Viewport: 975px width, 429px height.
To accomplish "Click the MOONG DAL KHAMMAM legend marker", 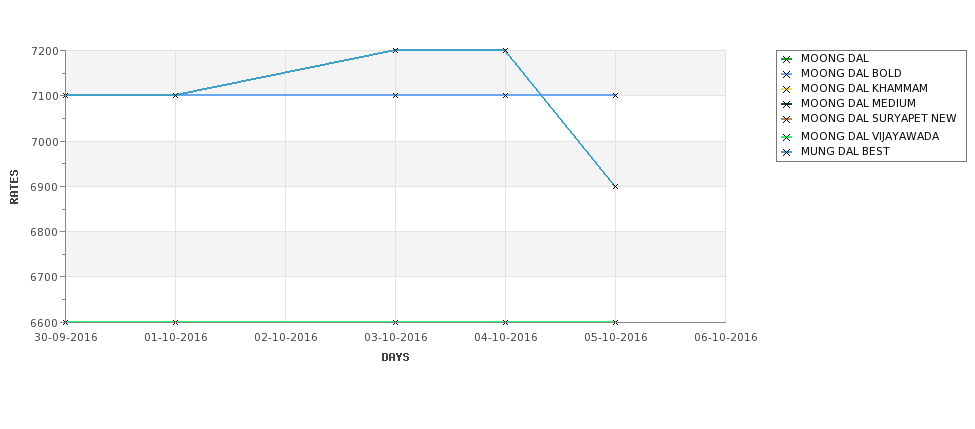I will coord(787,89).
